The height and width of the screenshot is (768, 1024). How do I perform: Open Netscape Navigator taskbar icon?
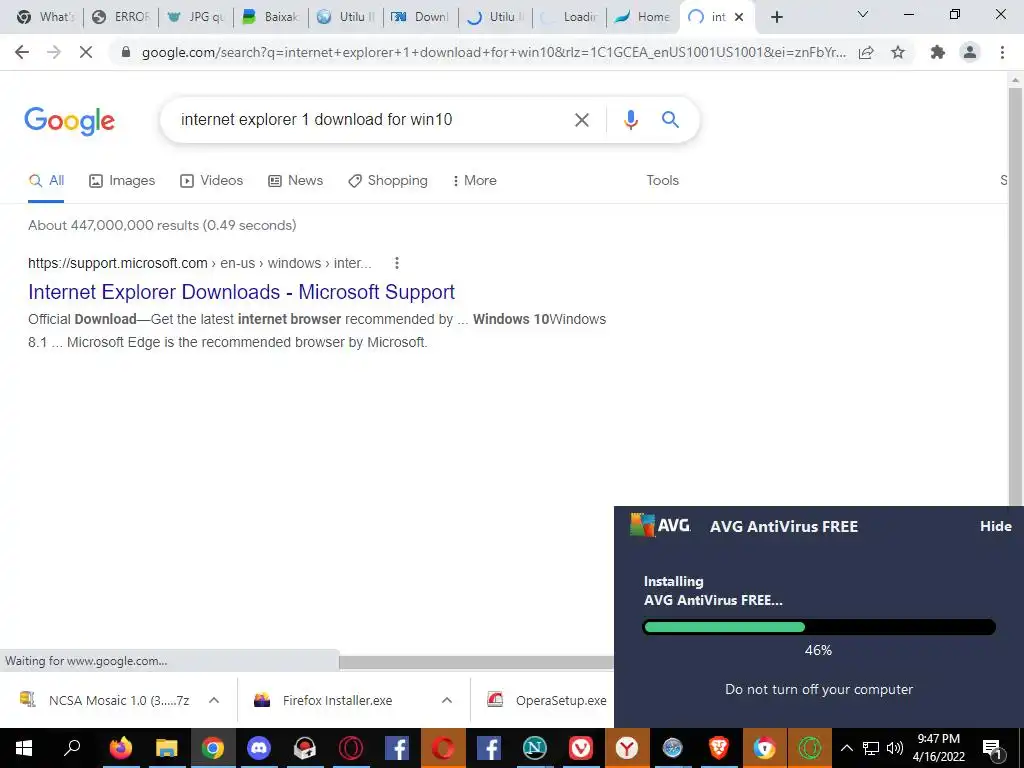click(534, 748)
